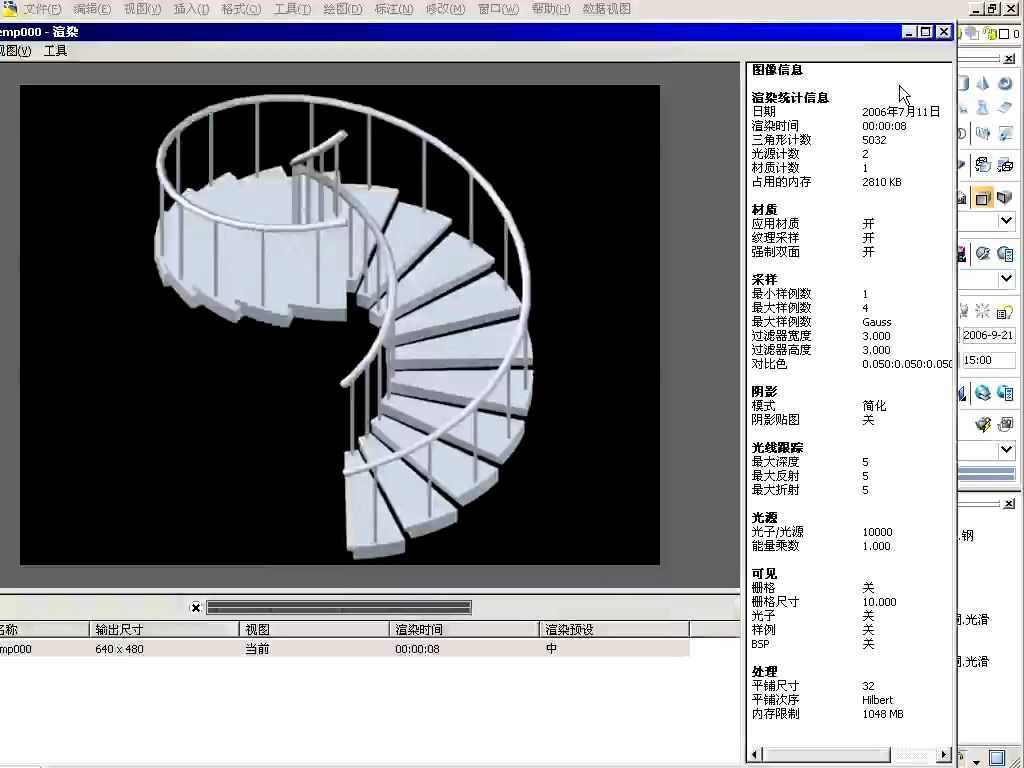Select the cone solid icon in dashboard
The width and height of the screenshot is (1024, 768).
(983, 83)
